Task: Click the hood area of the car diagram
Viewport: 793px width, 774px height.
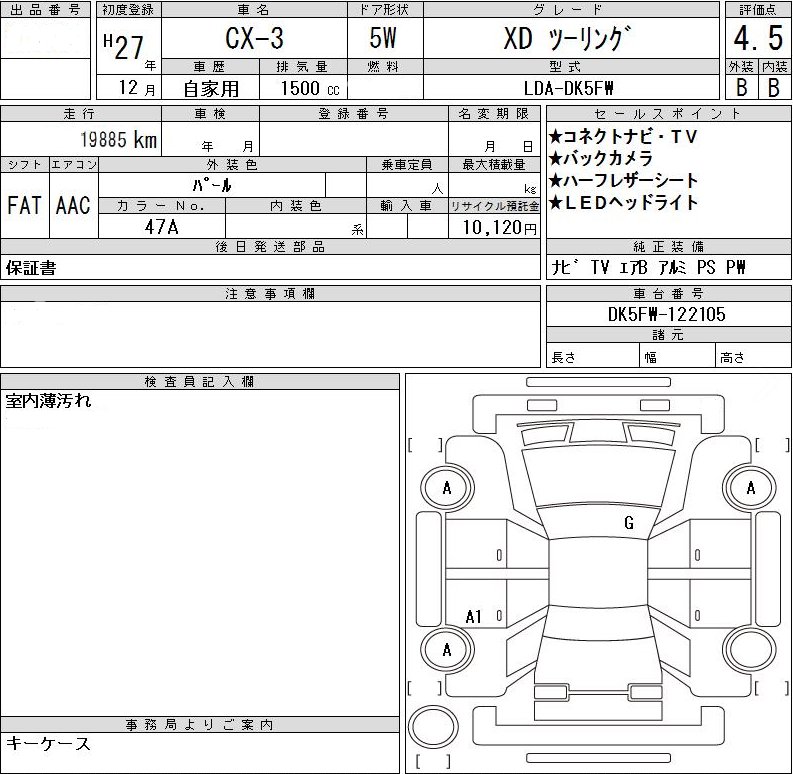Action: pos(600,475)
